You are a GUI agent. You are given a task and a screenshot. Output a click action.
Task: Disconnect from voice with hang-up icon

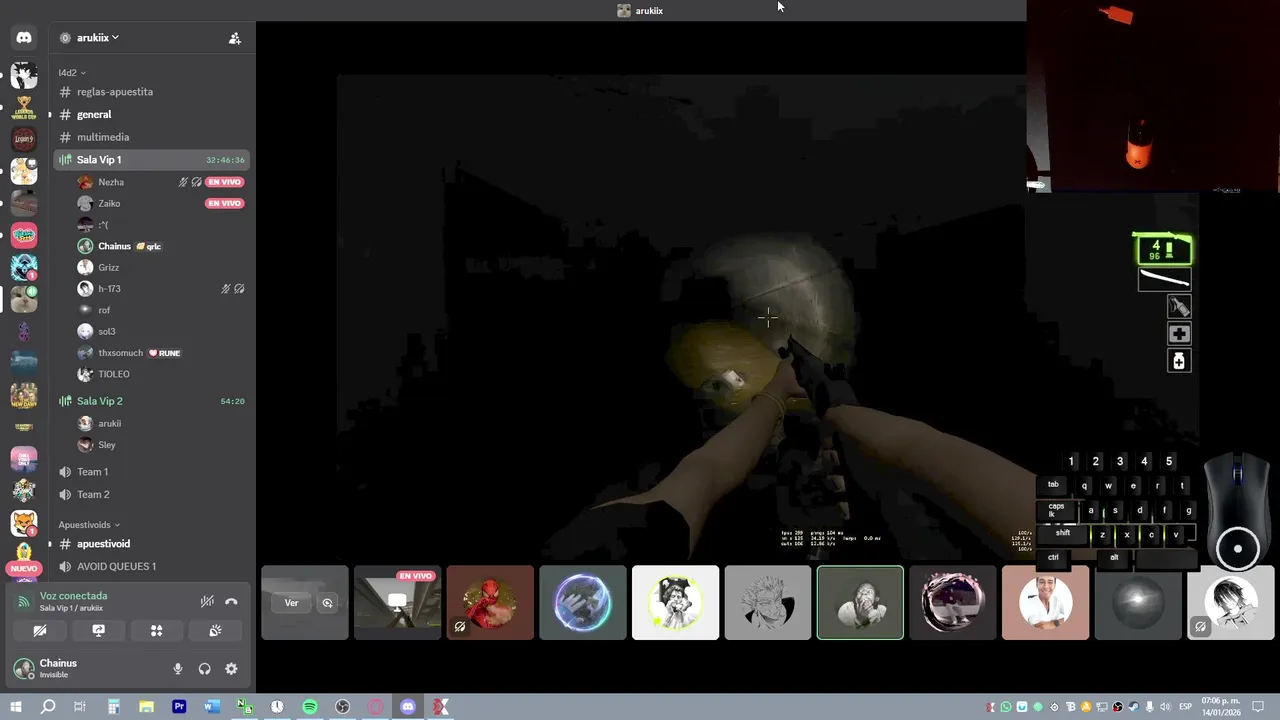click(231, 601)
